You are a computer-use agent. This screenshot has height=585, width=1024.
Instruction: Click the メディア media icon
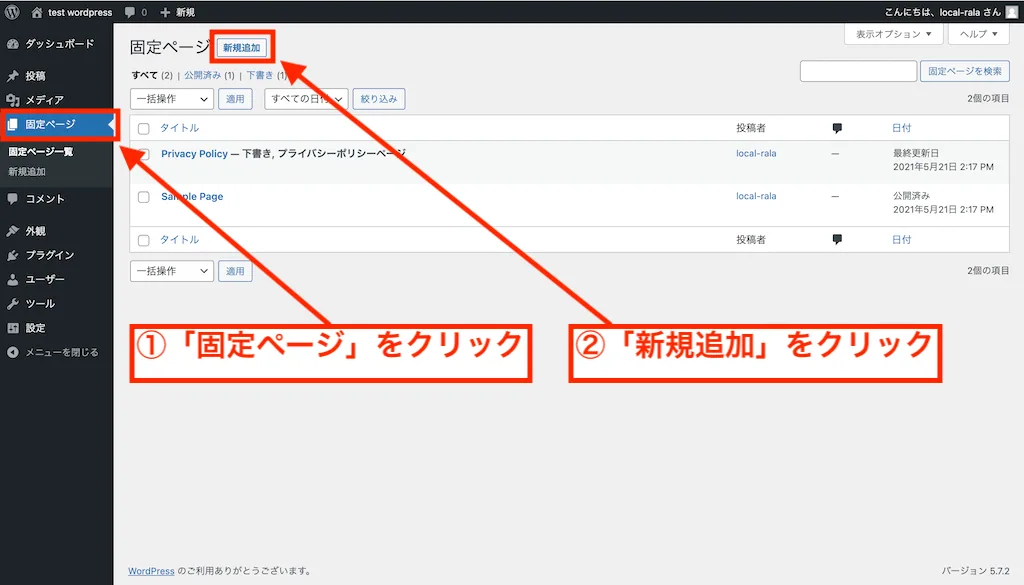pyautogui.click(x=12, y=100)
